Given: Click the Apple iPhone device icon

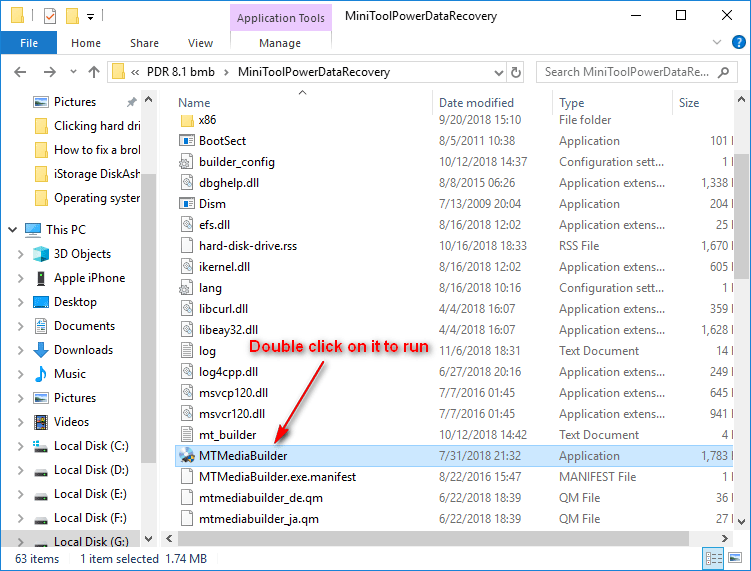Looking at the screenshot, I should tap(41, 278).
